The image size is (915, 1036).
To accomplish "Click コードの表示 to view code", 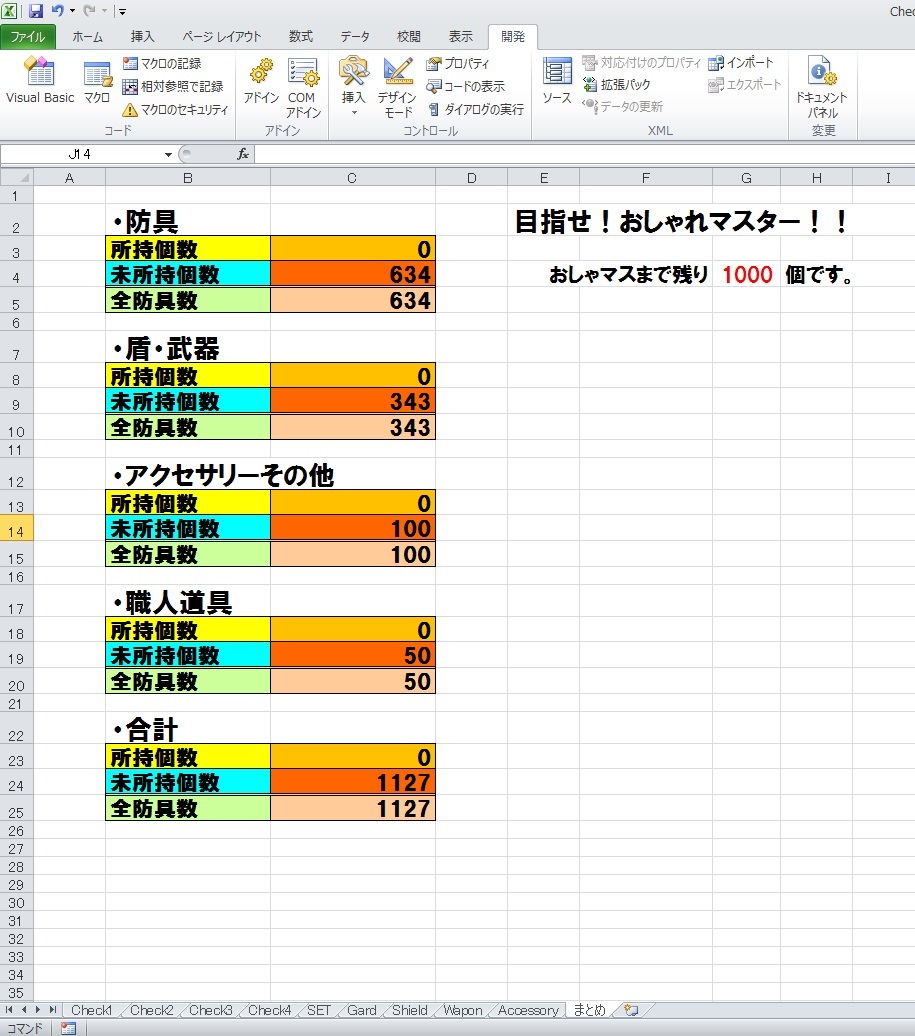I will pos(466,87).
